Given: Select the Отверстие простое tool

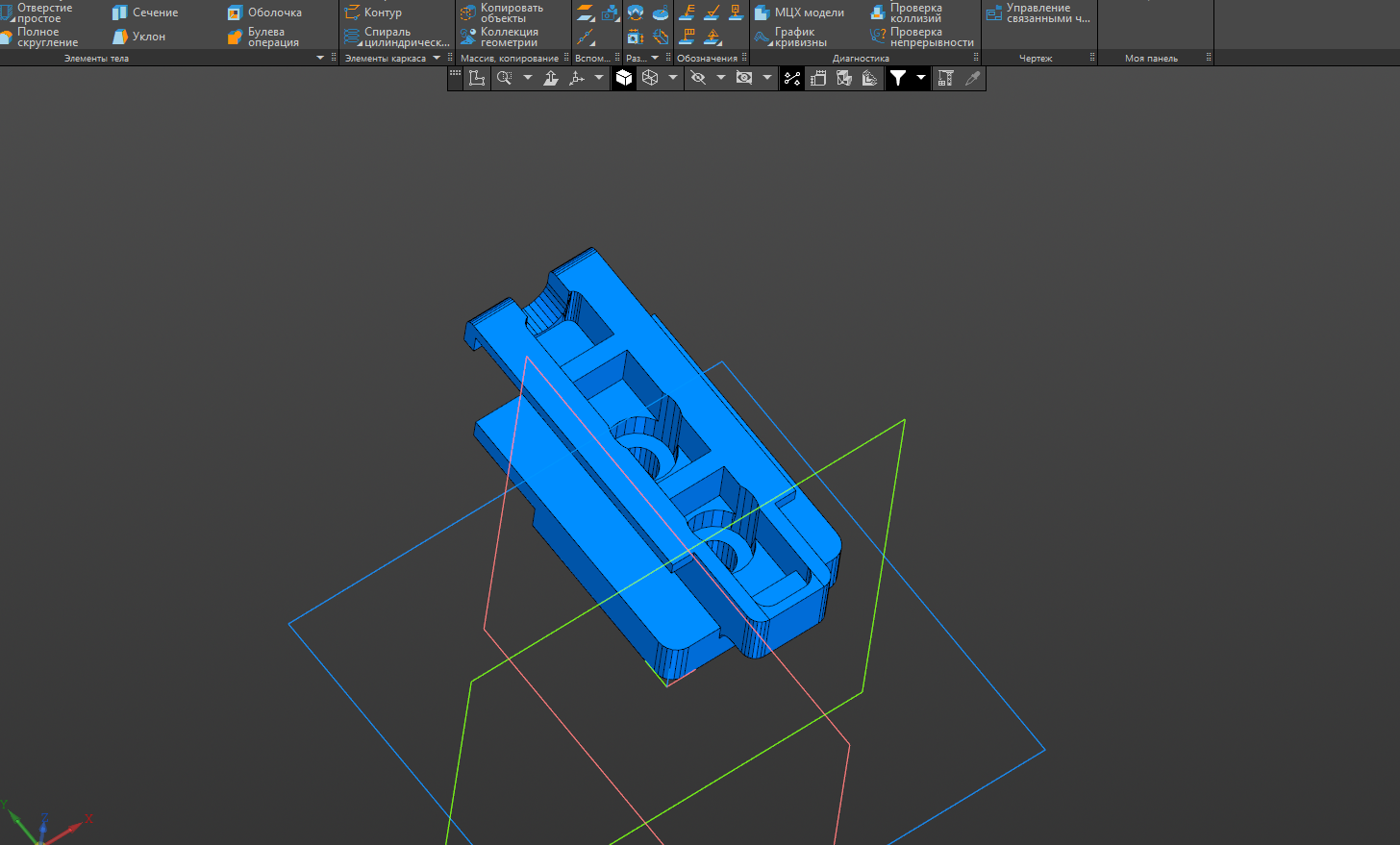Looking at the screenshot, I should tap(38, 12).
